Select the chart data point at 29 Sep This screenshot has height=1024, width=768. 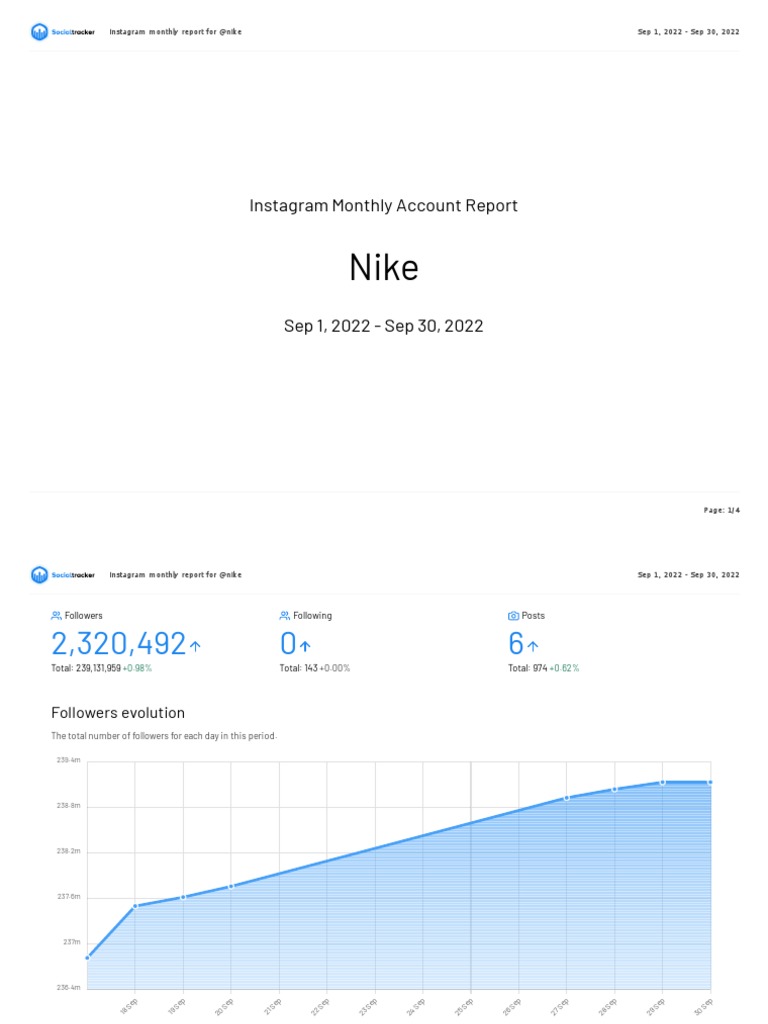[663, 782]
